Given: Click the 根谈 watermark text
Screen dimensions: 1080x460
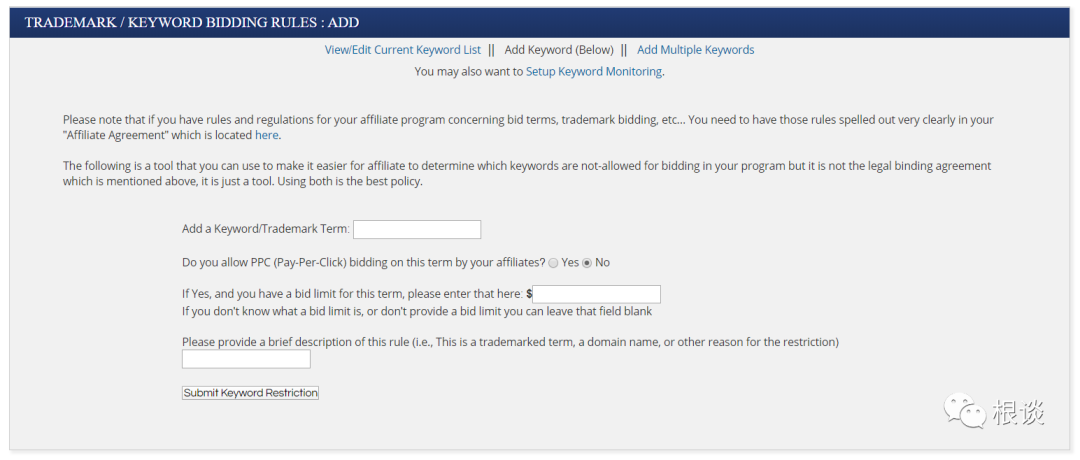Looking at the screenshot, I should click(x=1019, y=412).
